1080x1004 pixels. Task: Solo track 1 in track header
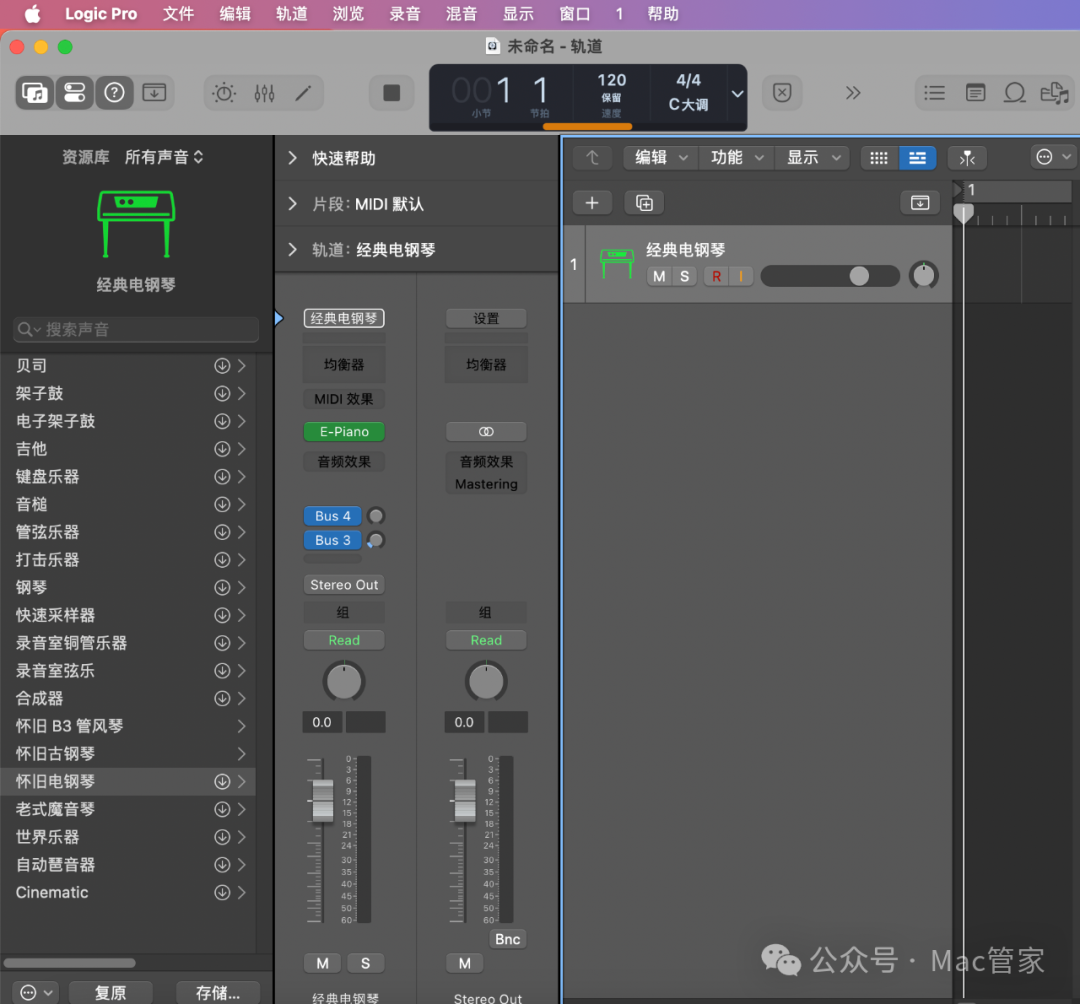[685, 276]
